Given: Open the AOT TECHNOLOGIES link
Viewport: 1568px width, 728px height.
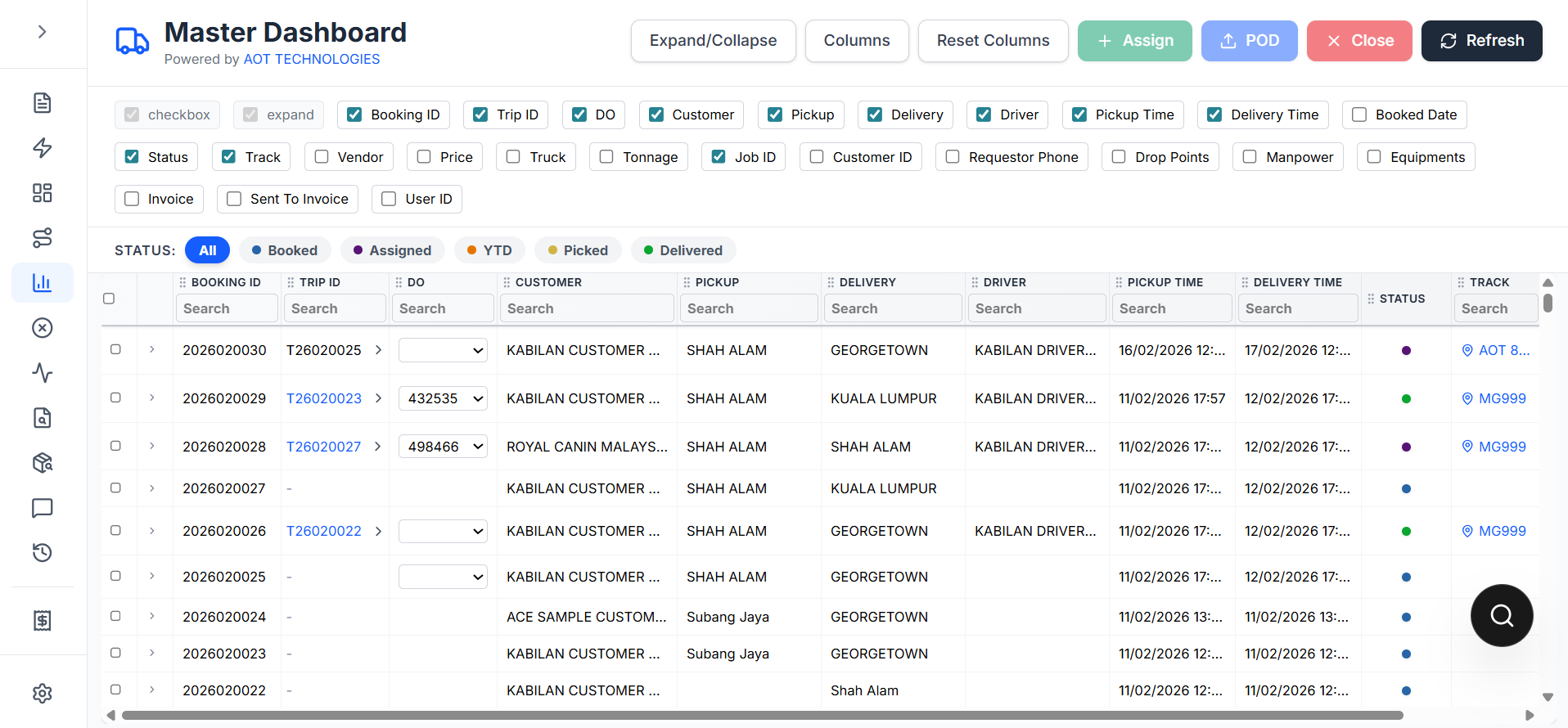Looking at the screenshot, I should coord(312,59).
